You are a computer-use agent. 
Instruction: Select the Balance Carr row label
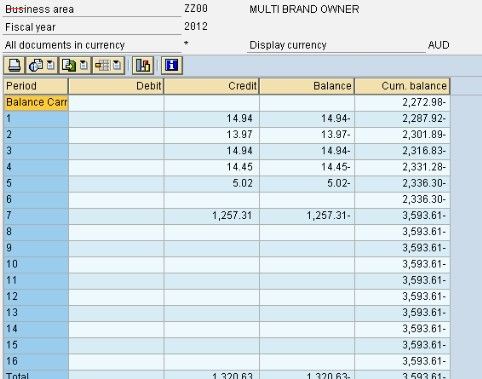coord(36,103)
